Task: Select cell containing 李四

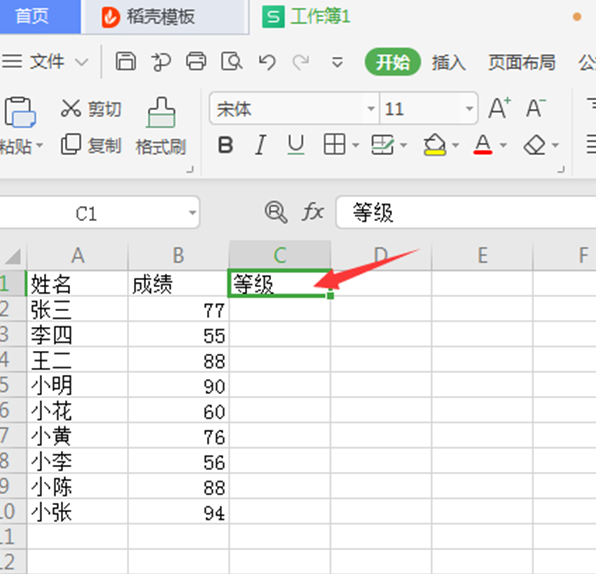Action: click(78, 335)
